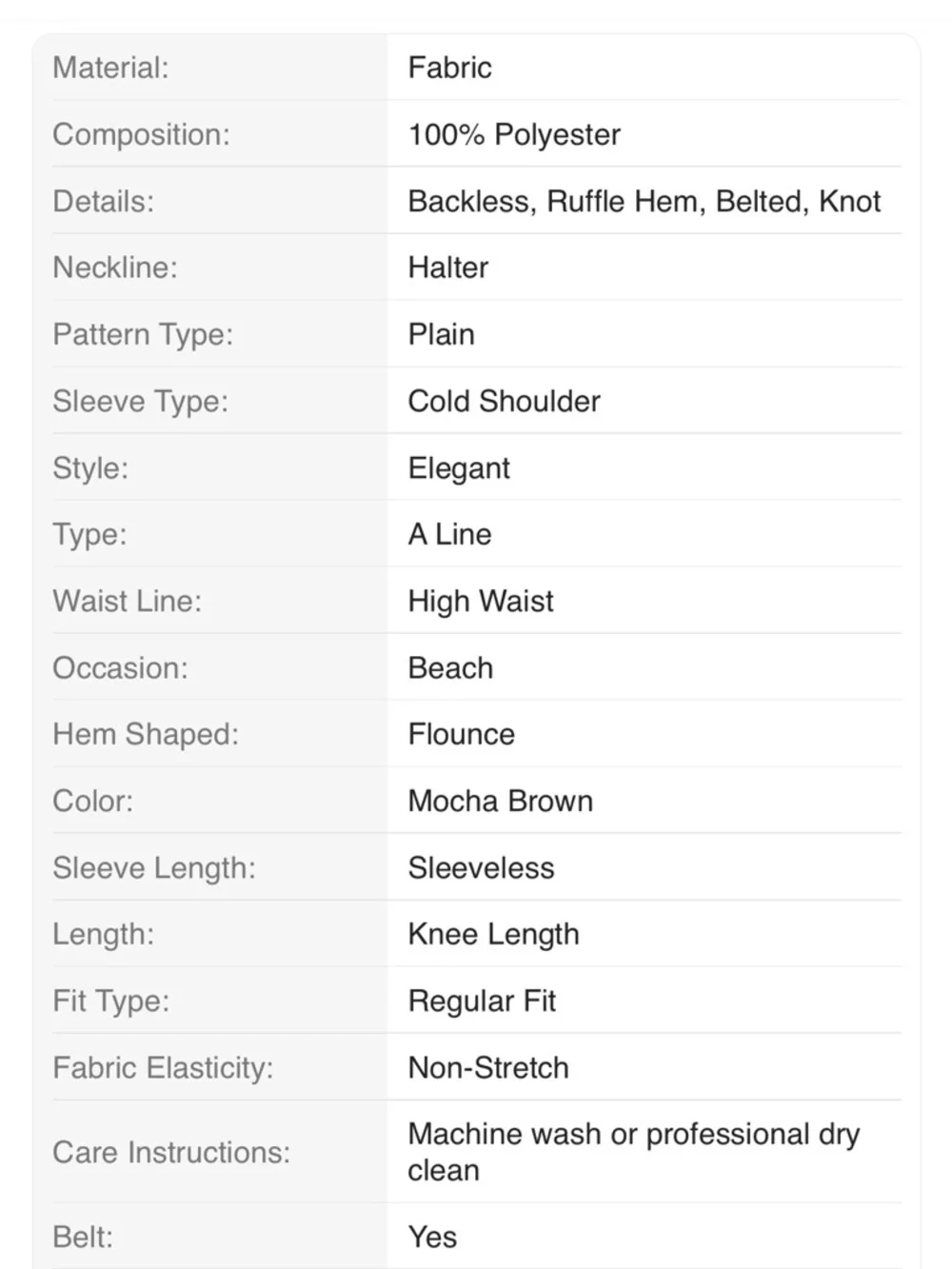Click the "Machine wash or professional dry clean" text
Screen dimensions: 952x1269
(x=634, y=1151)
